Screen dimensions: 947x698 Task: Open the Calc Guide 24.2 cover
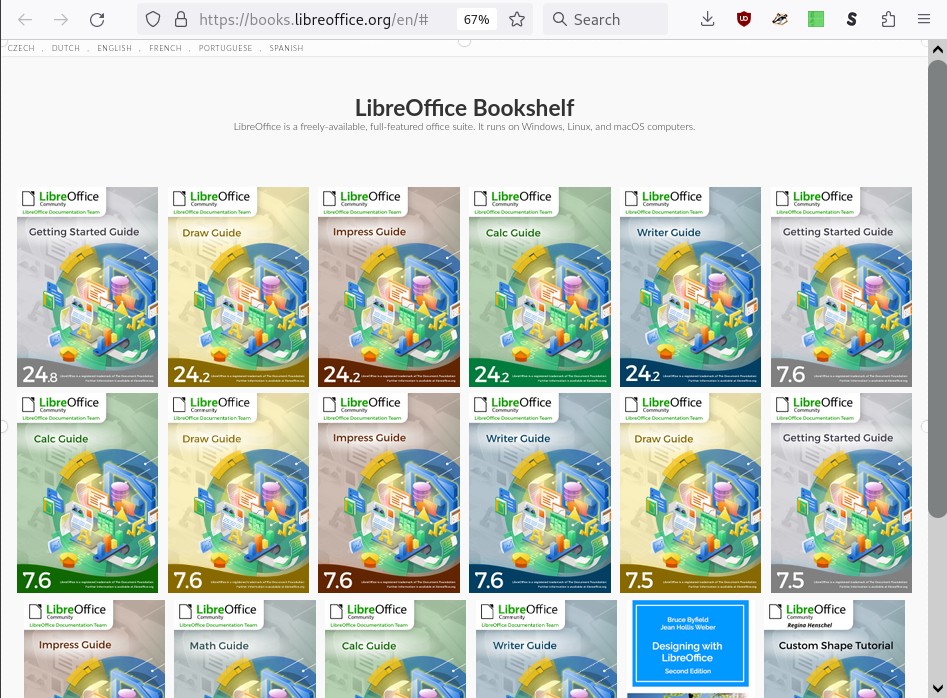(540, 287)
